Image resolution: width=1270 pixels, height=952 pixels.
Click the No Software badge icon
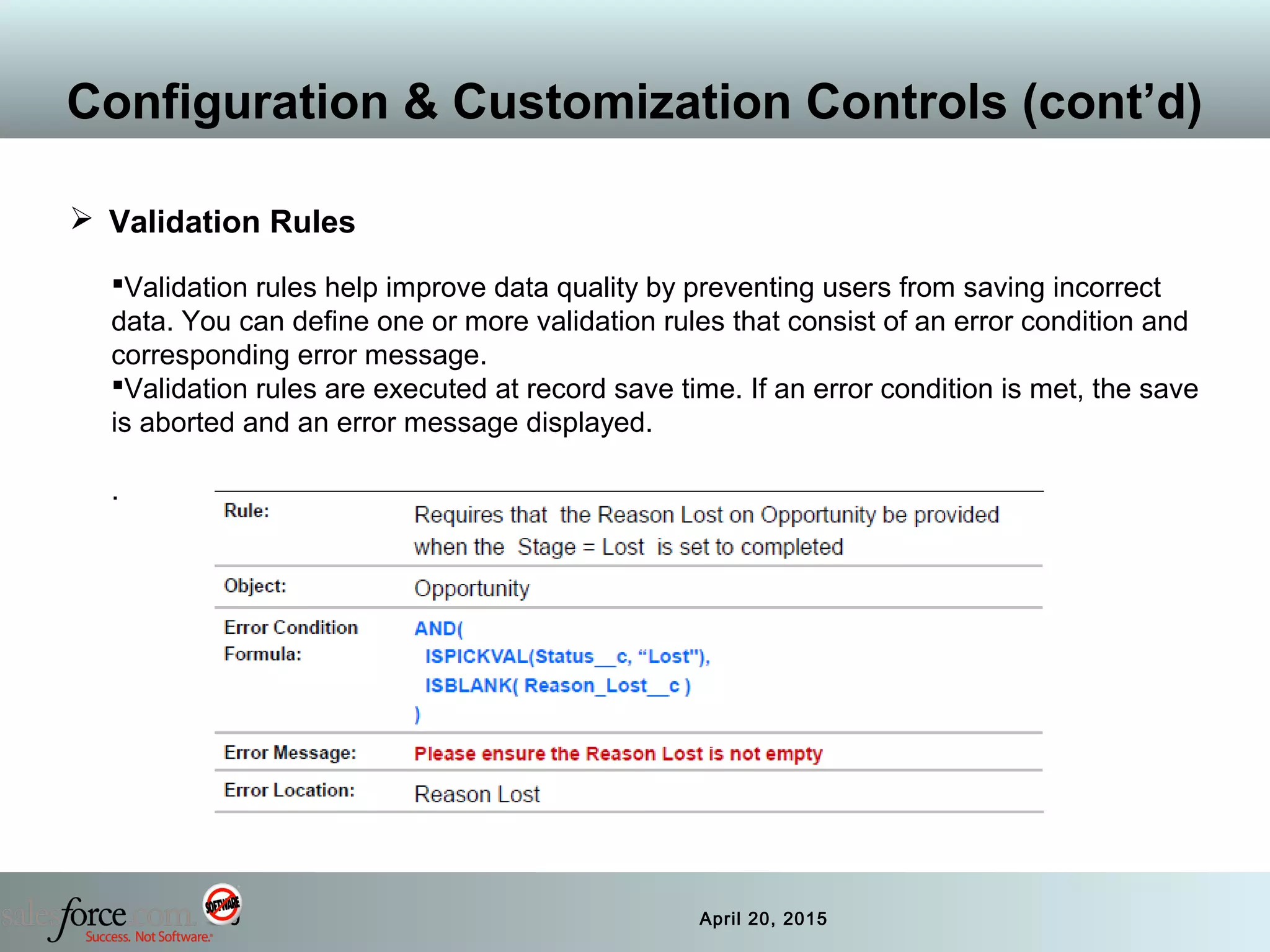pos(222,903)
